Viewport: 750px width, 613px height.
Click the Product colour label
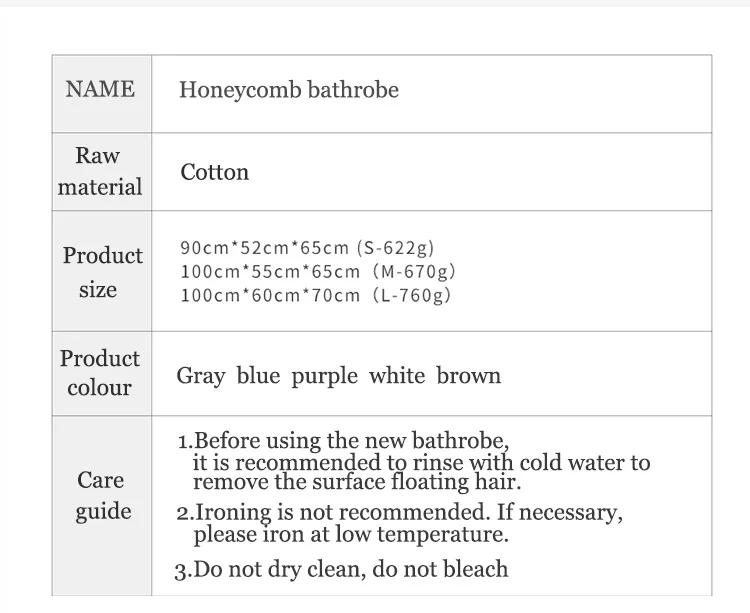click(100, 373)
